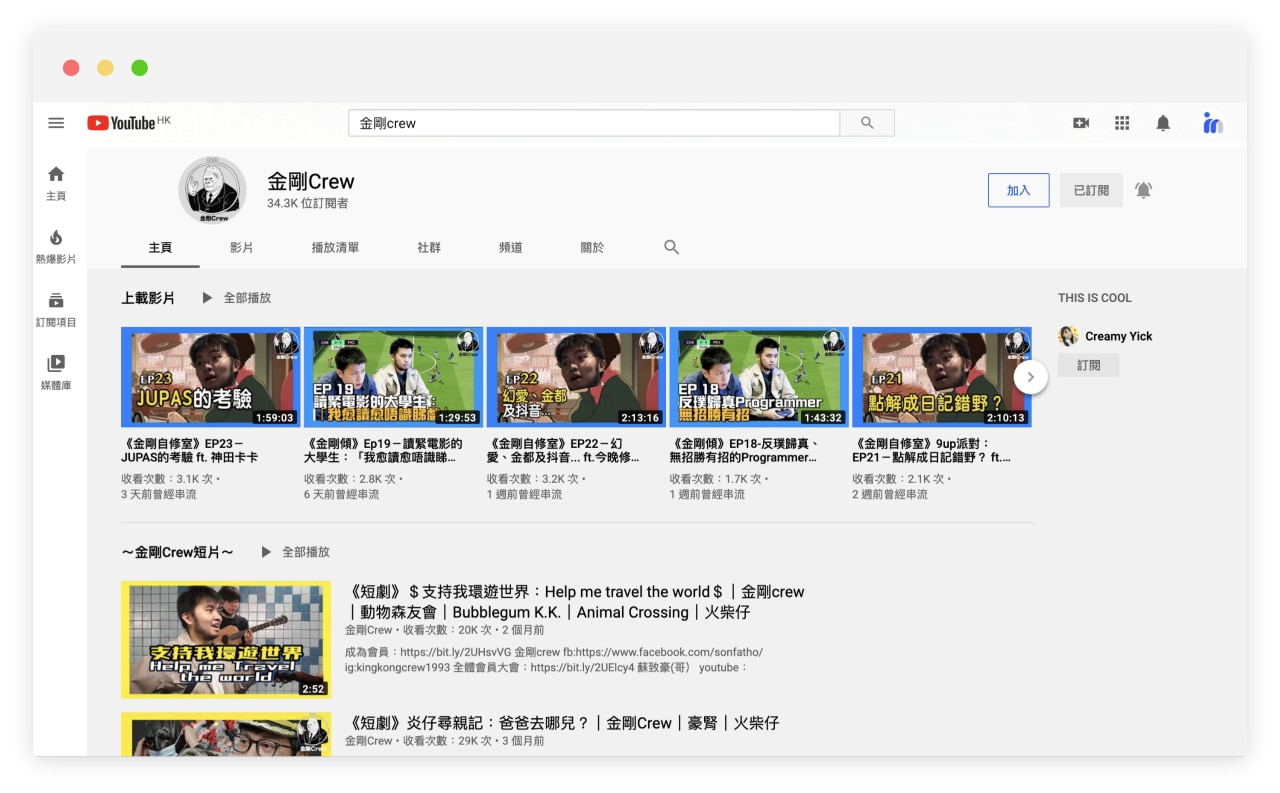Open the YouTube apps grid

coord(1122,123)
